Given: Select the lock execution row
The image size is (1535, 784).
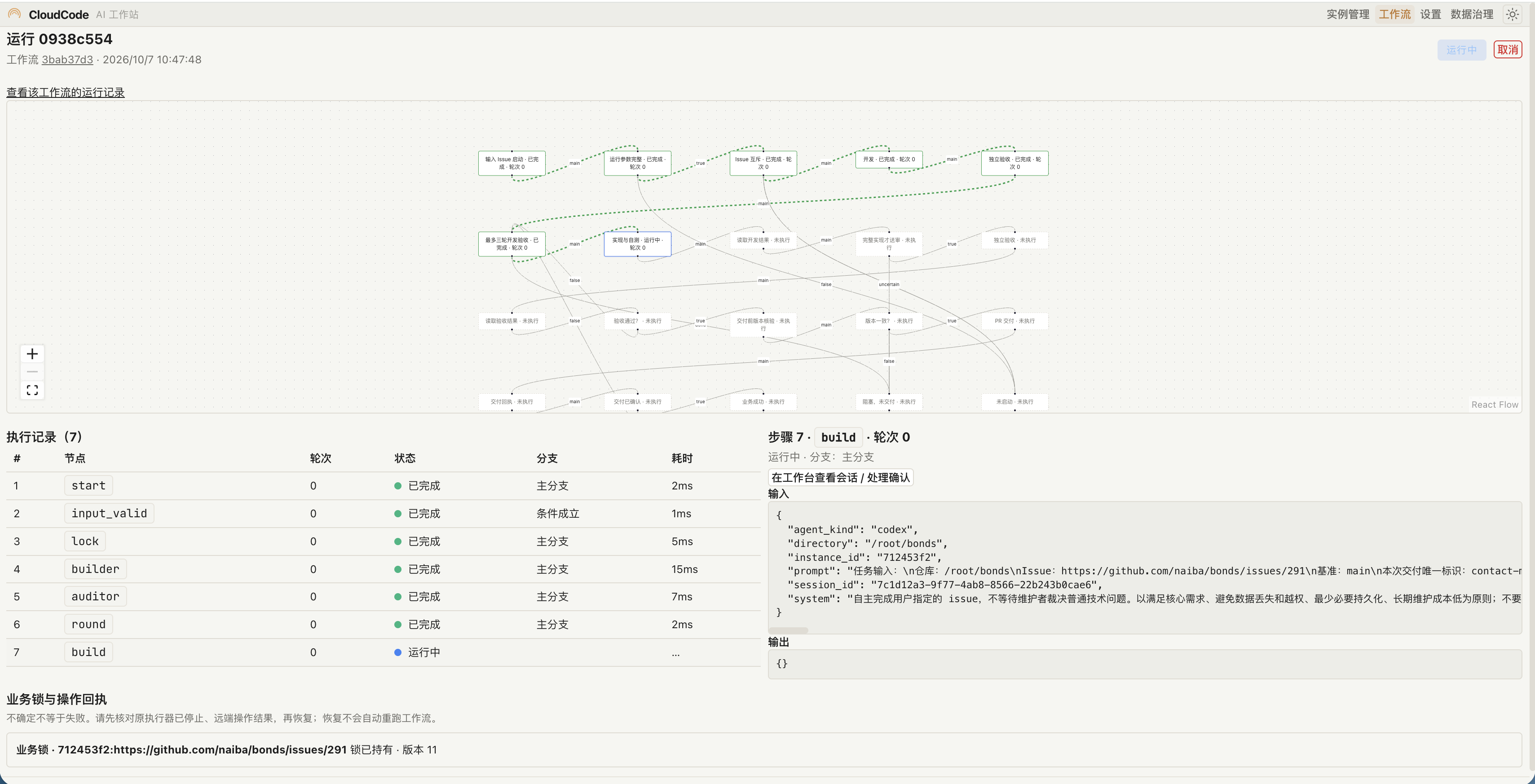Looking at the screenshot, I should pos(383,541).
